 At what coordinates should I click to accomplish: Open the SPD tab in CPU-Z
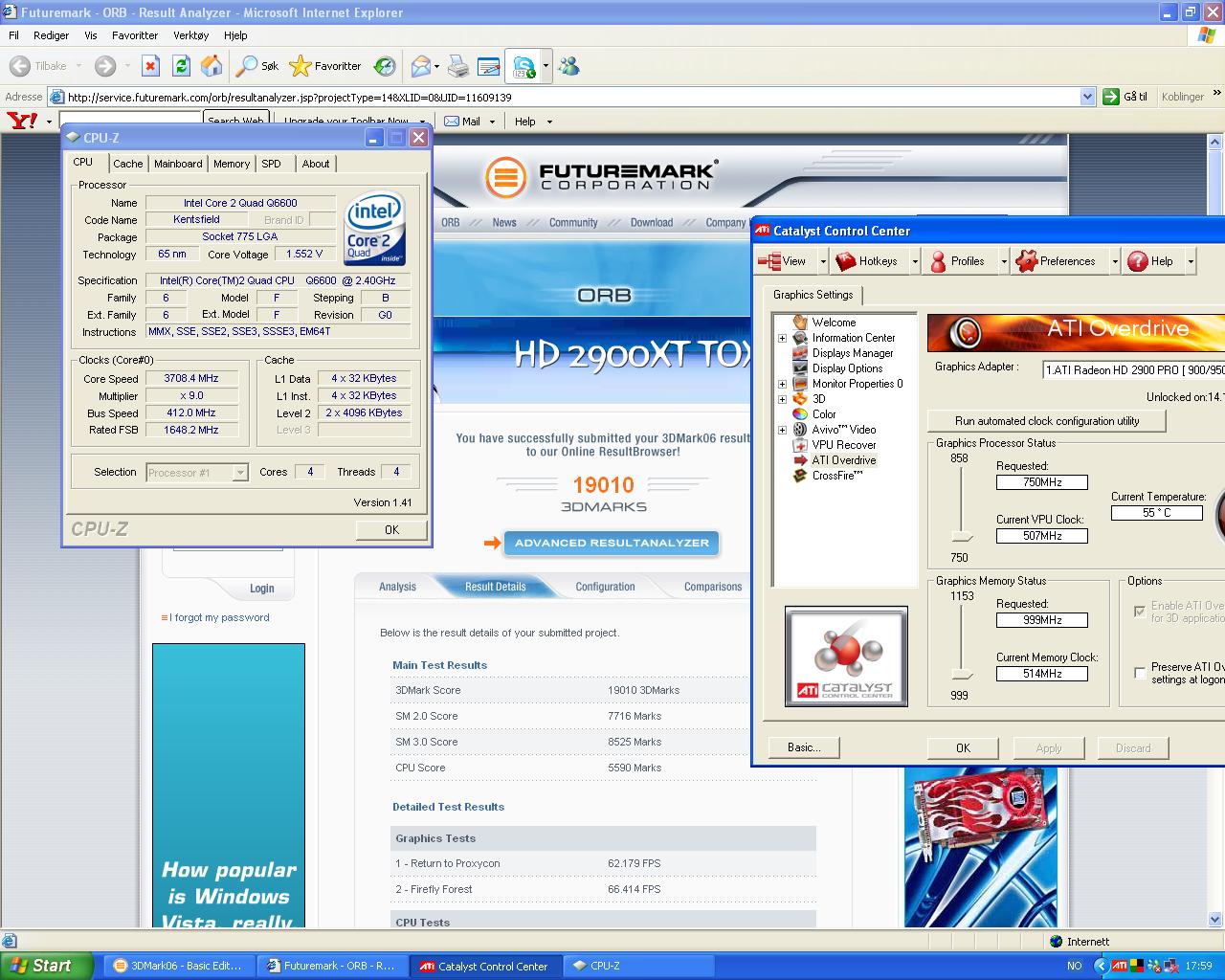[x=272, y=164]
